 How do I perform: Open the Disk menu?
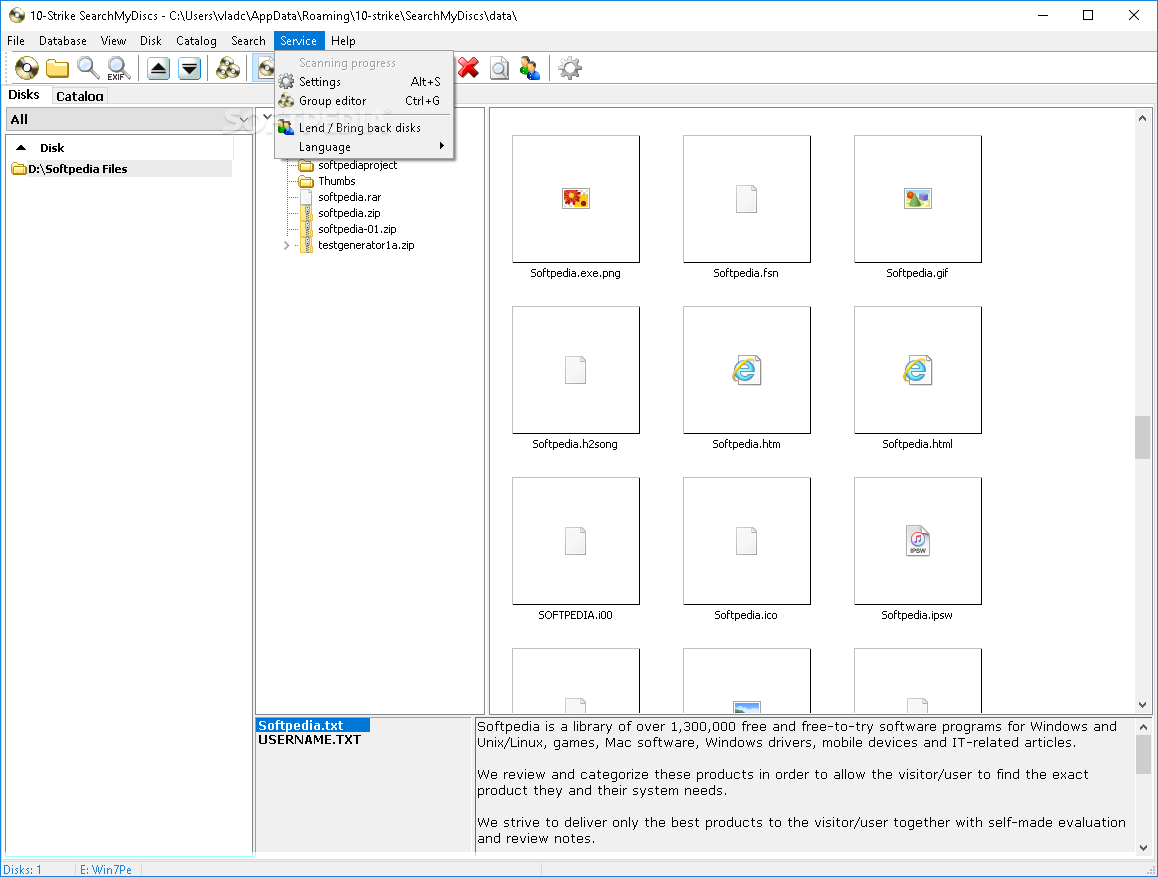(x=151, y=41)
